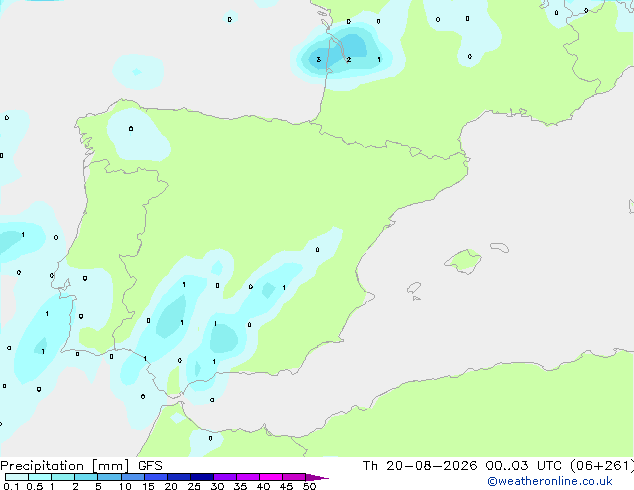Click the "45" legend label
The image size is (634, 490).
(x=286, y=486)
